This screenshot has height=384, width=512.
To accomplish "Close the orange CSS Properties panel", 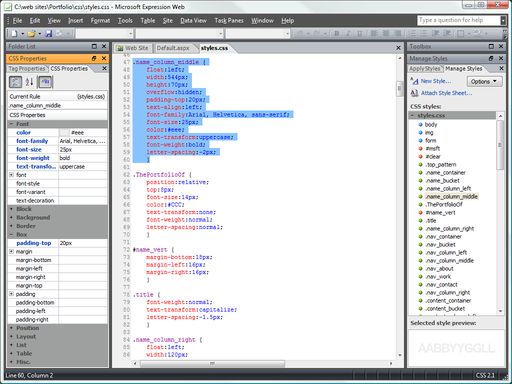I will point(104,58).
